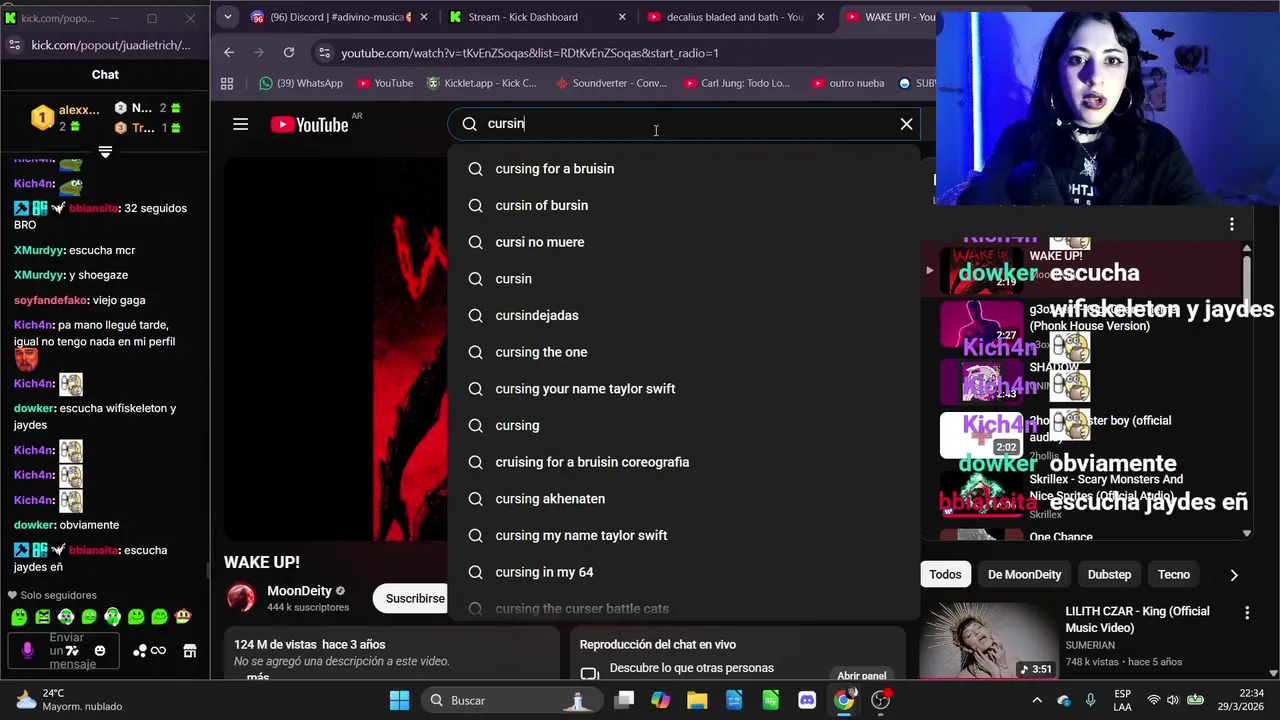Open kick chat site settings icon
The height and width of the screenshot is (720, 1280).
pos(14,45)
